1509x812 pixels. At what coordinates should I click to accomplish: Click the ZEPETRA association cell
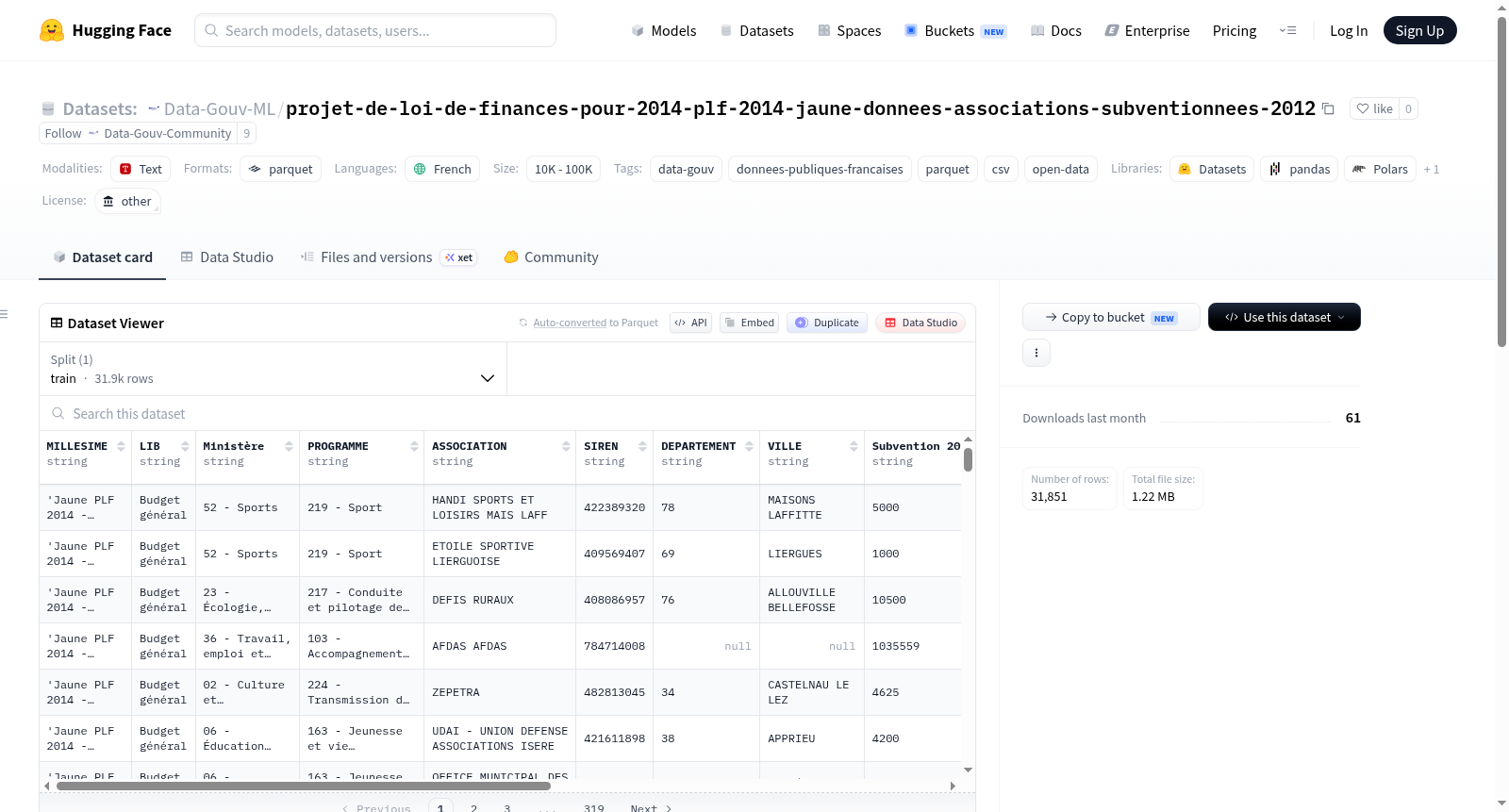500,692
